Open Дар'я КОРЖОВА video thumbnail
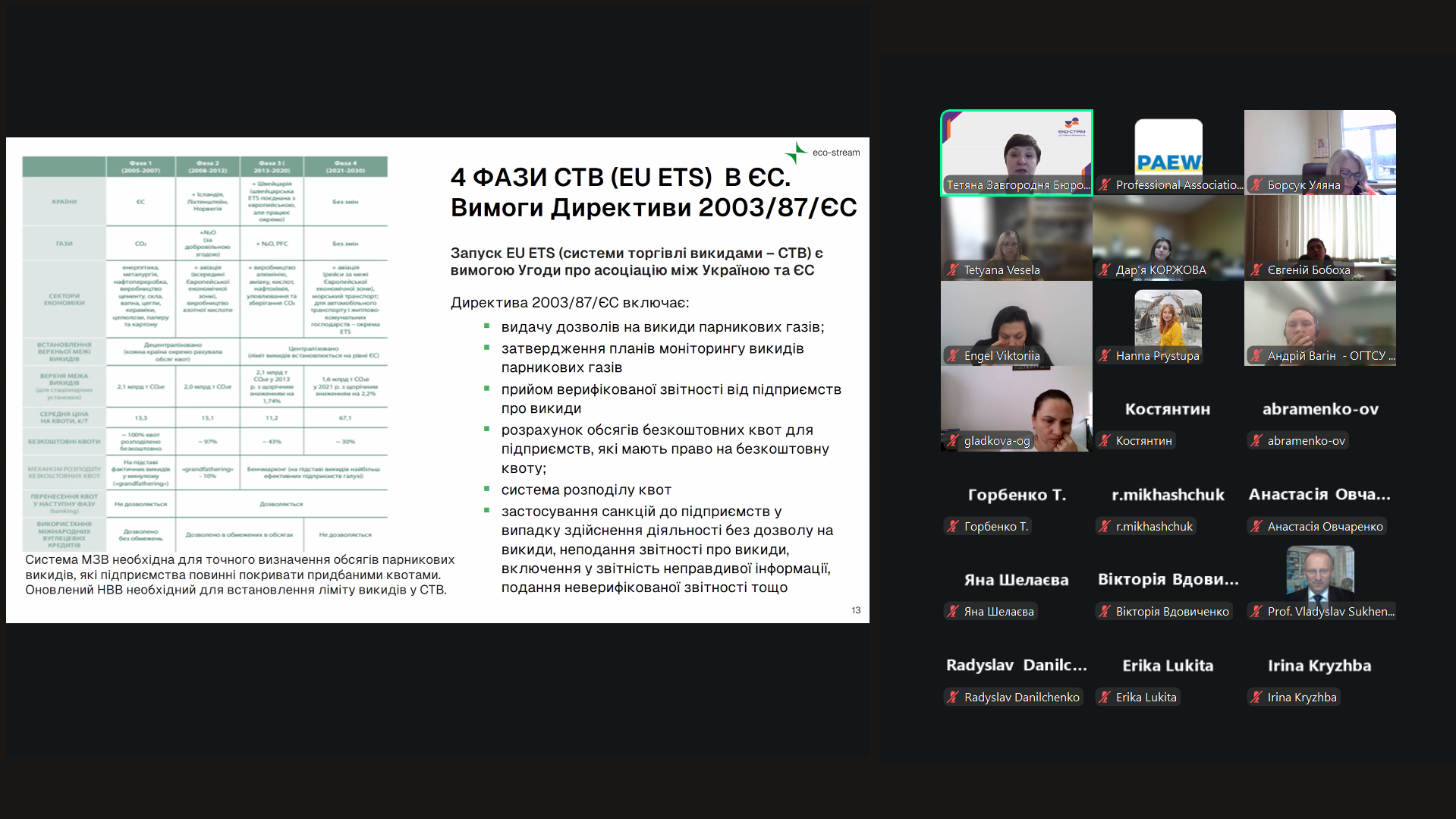The image size is (1456, 819). [1168, 238]
